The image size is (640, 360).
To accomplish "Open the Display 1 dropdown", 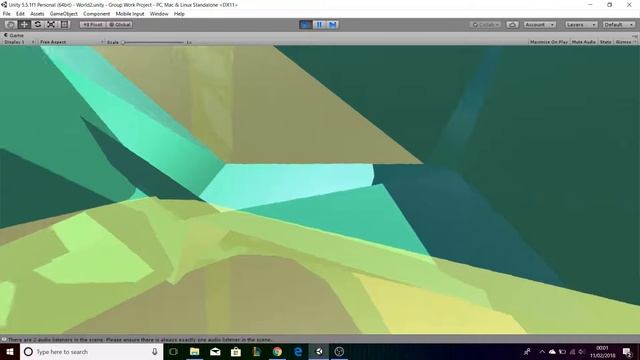I will click(19, 42).
